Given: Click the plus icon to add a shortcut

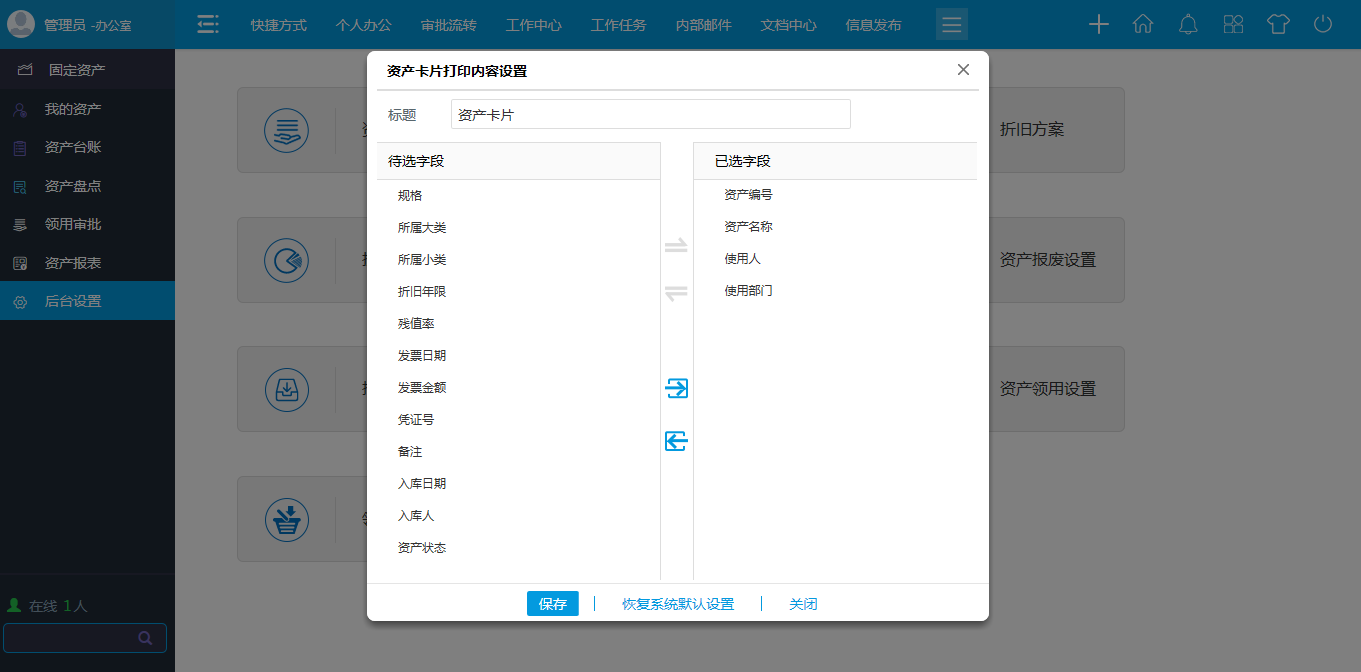Looking at the screenshot, I should pyautogui.click(x=1098, y=24).
